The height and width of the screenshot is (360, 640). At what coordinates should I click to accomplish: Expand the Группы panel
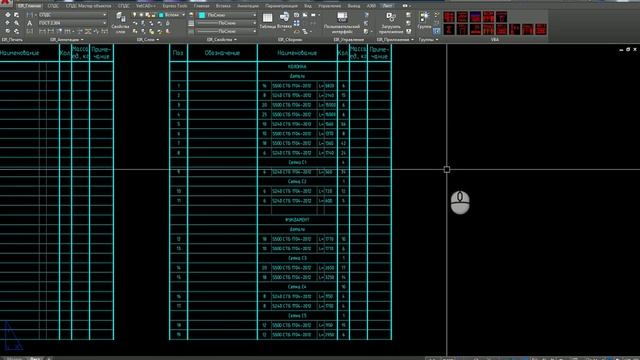[x=428, y=40]
